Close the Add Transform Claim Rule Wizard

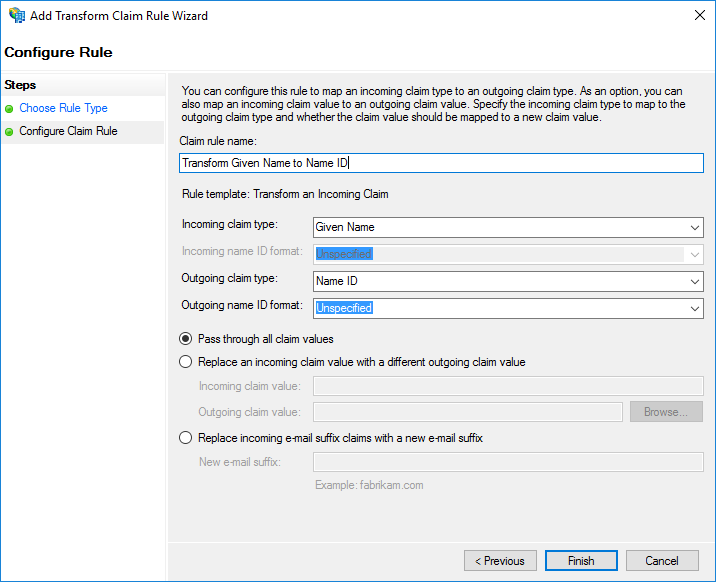point(700,15)
